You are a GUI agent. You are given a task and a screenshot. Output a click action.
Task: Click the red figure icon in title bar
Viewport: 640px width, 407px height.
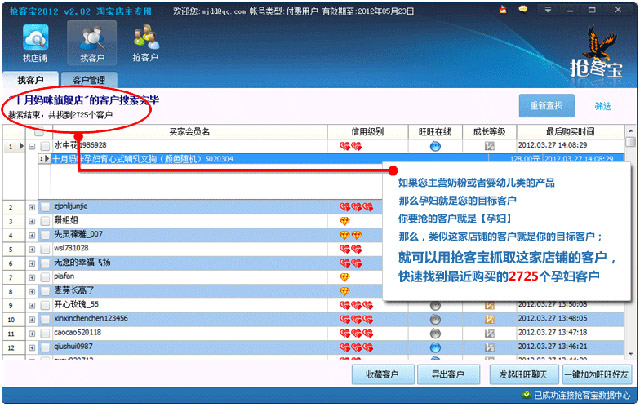[503, 9]
